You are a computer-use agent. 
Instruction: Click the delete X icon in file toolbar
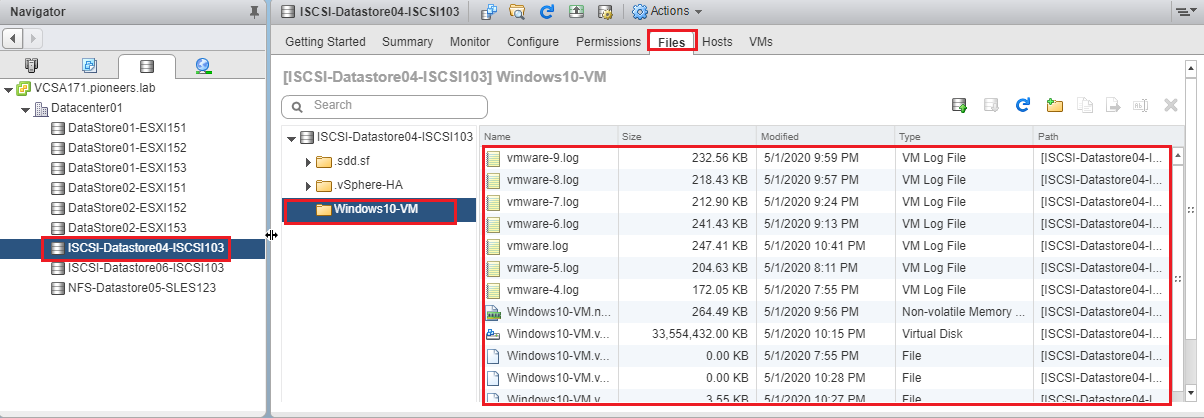click(1171, 105)
